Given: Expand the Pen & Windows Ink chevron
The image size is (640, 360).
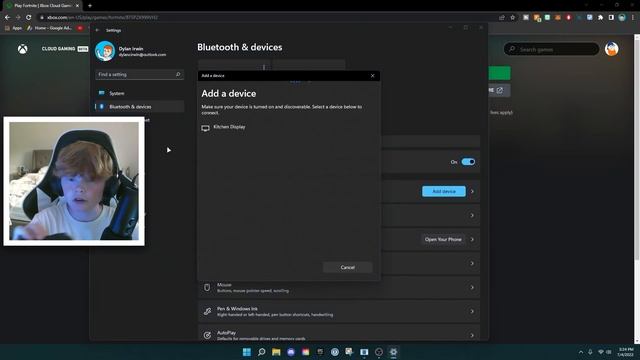Looking at the screenshot, I should 472,311.
